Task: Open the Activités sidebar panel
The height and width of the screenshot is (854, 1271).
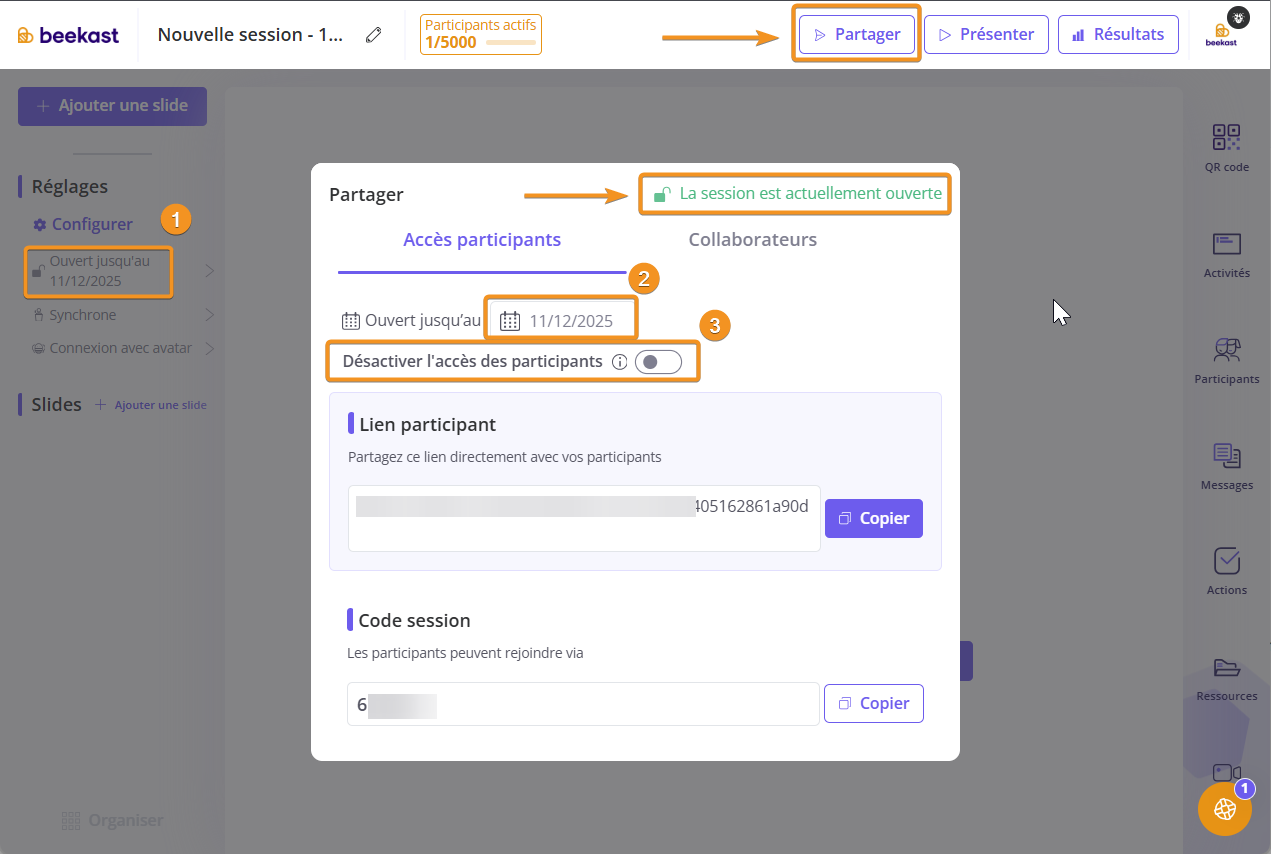Action: coord(1226,254)
